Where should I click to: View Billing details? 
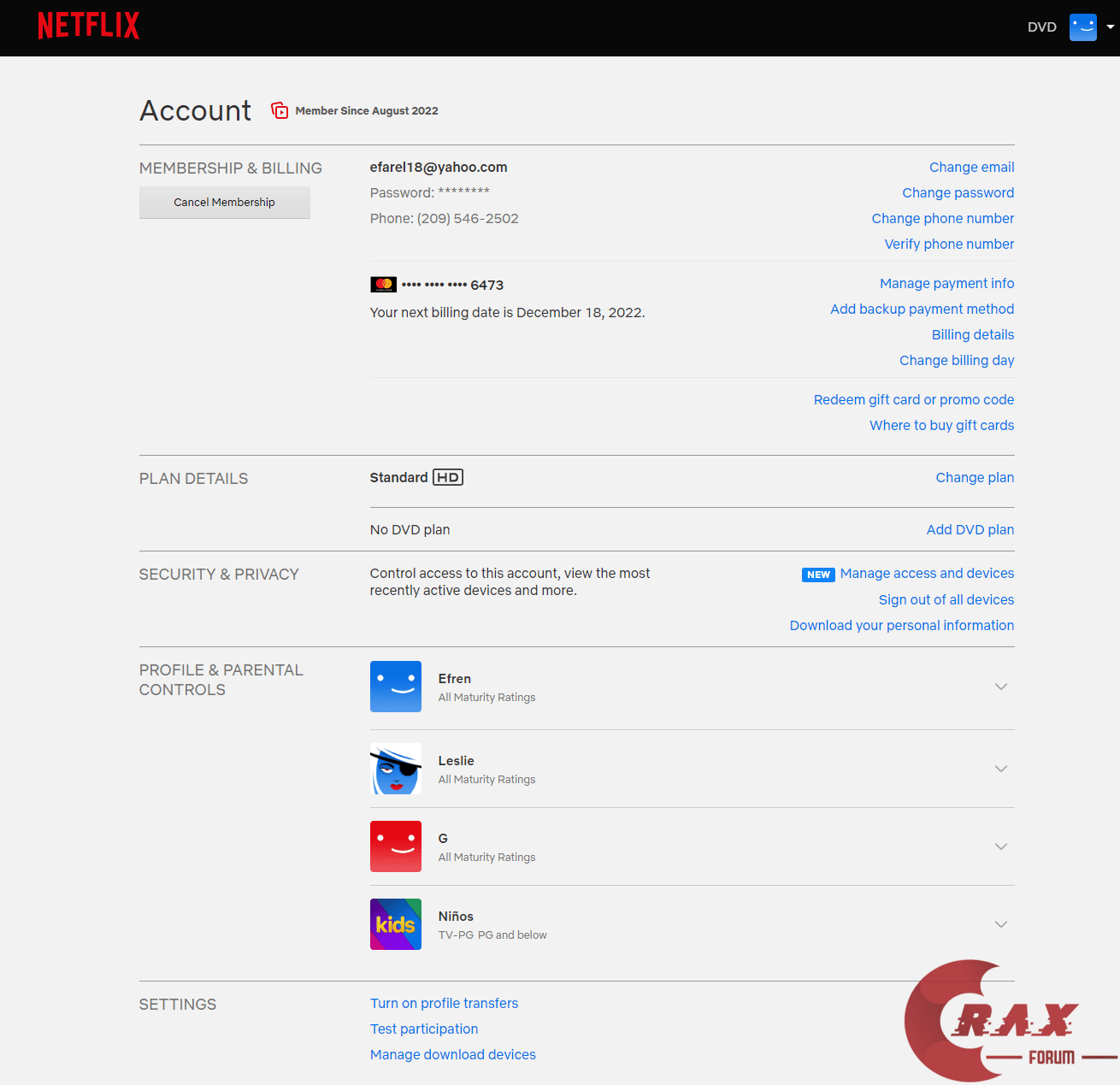[x=973, y=335]
